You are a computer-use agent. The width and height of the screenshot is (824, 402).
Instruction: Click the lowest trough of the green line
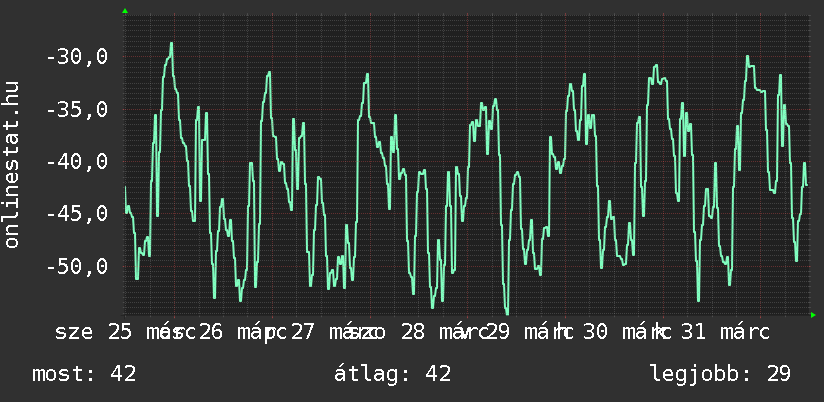click(x=507, y=313)
